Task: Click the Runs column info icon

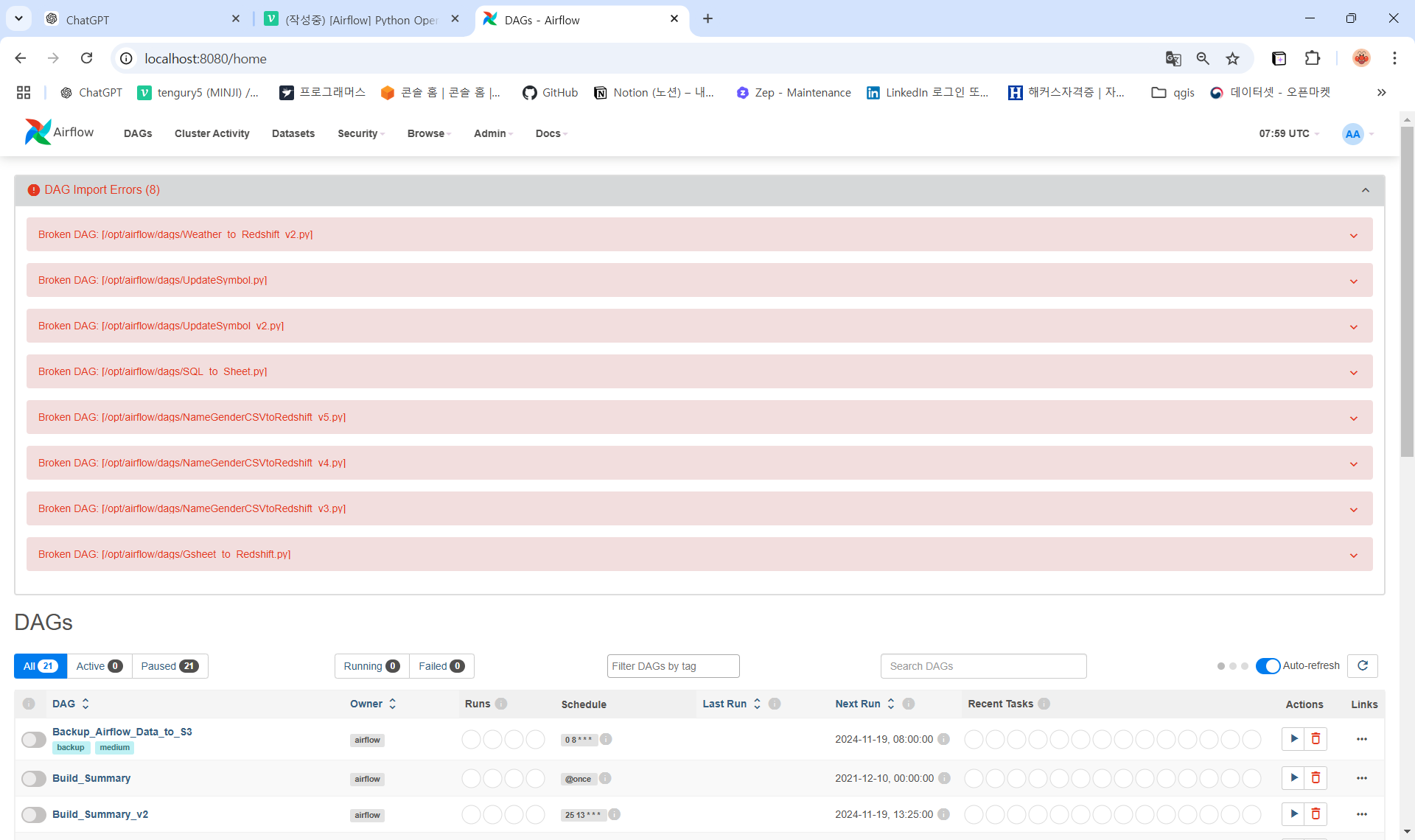Action: tap(501, 704)
